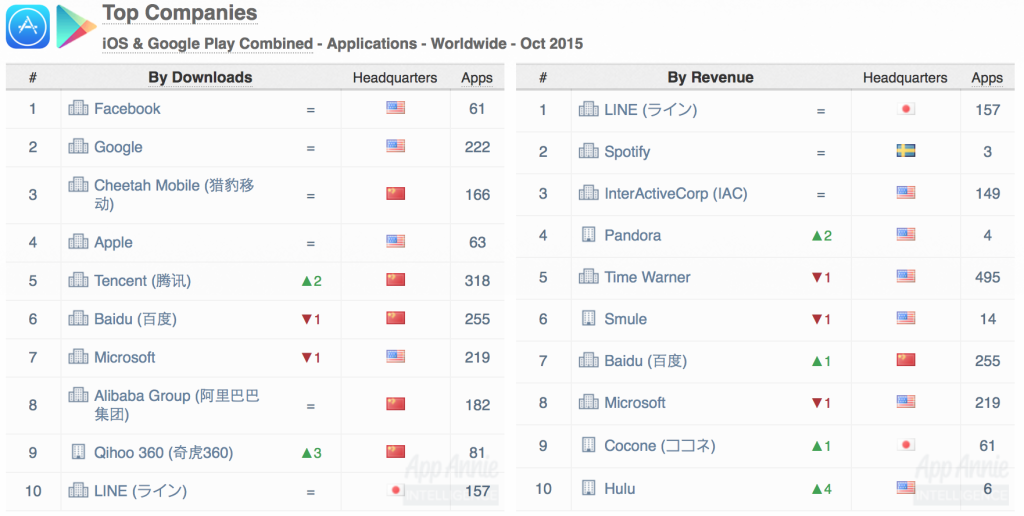Click the building icon beside Pandora
Viewport: 1024px width, 516px height.
coord(588,234)
